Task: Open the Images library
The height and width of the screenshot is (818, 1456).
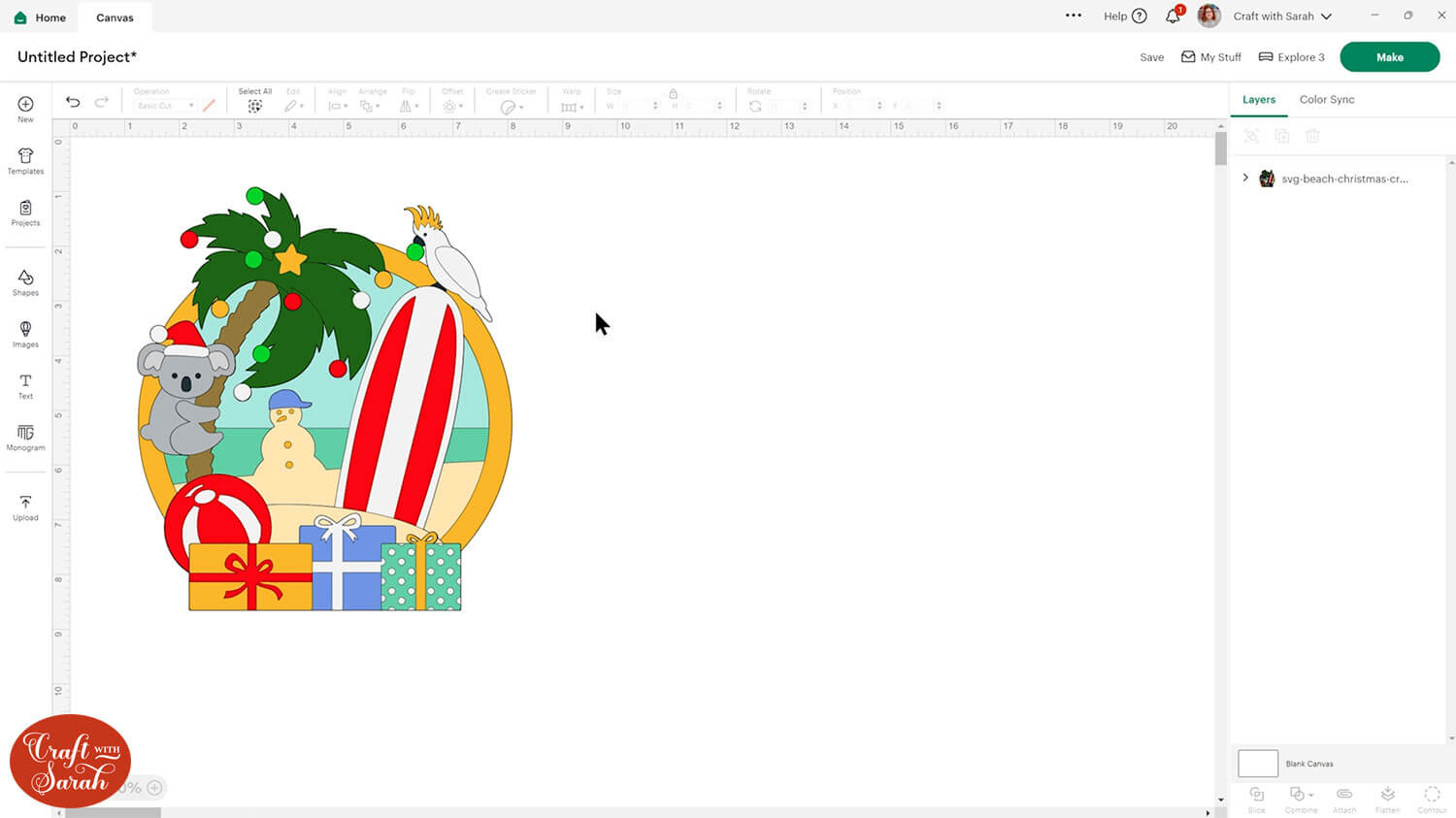Action: click(25, 334)
